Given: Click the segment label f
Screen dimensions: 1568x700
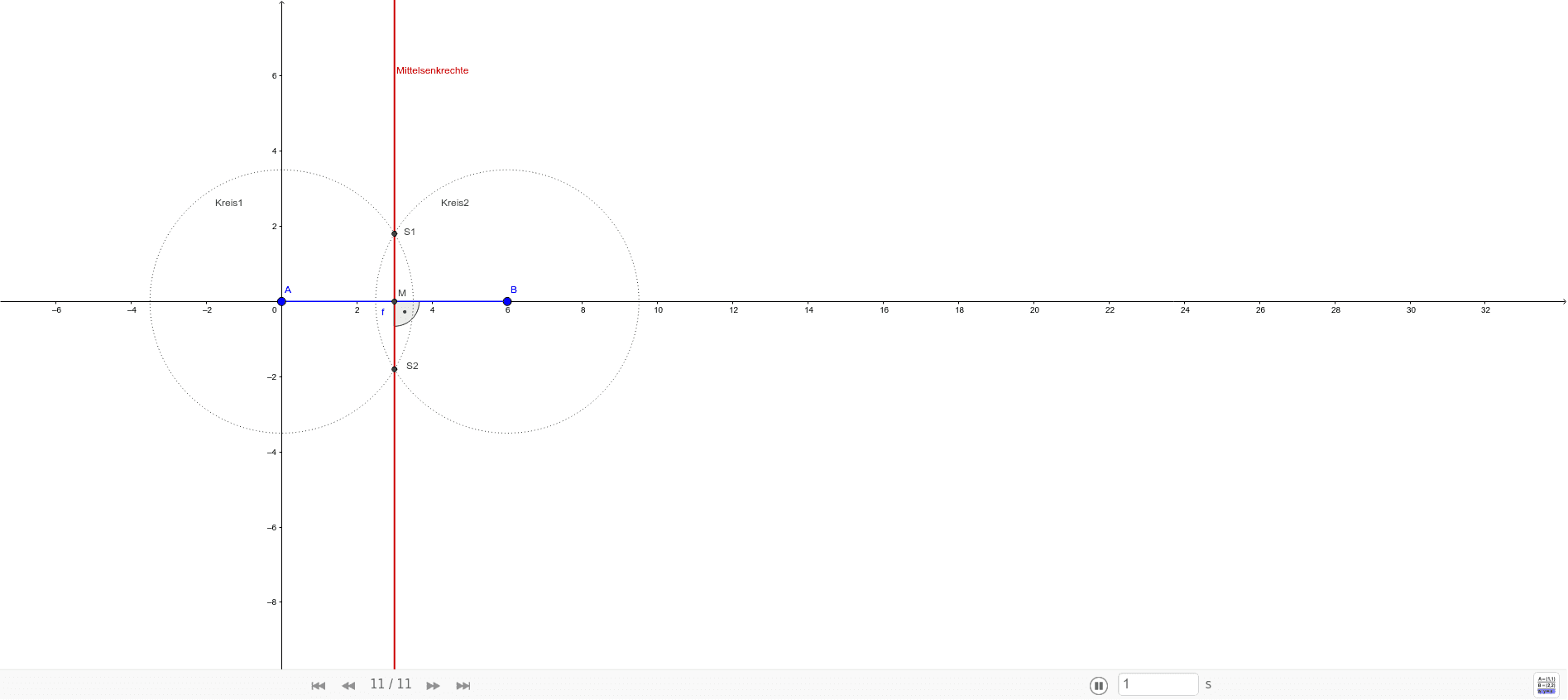Looking at the screenshot, I should tap(382, 312).
